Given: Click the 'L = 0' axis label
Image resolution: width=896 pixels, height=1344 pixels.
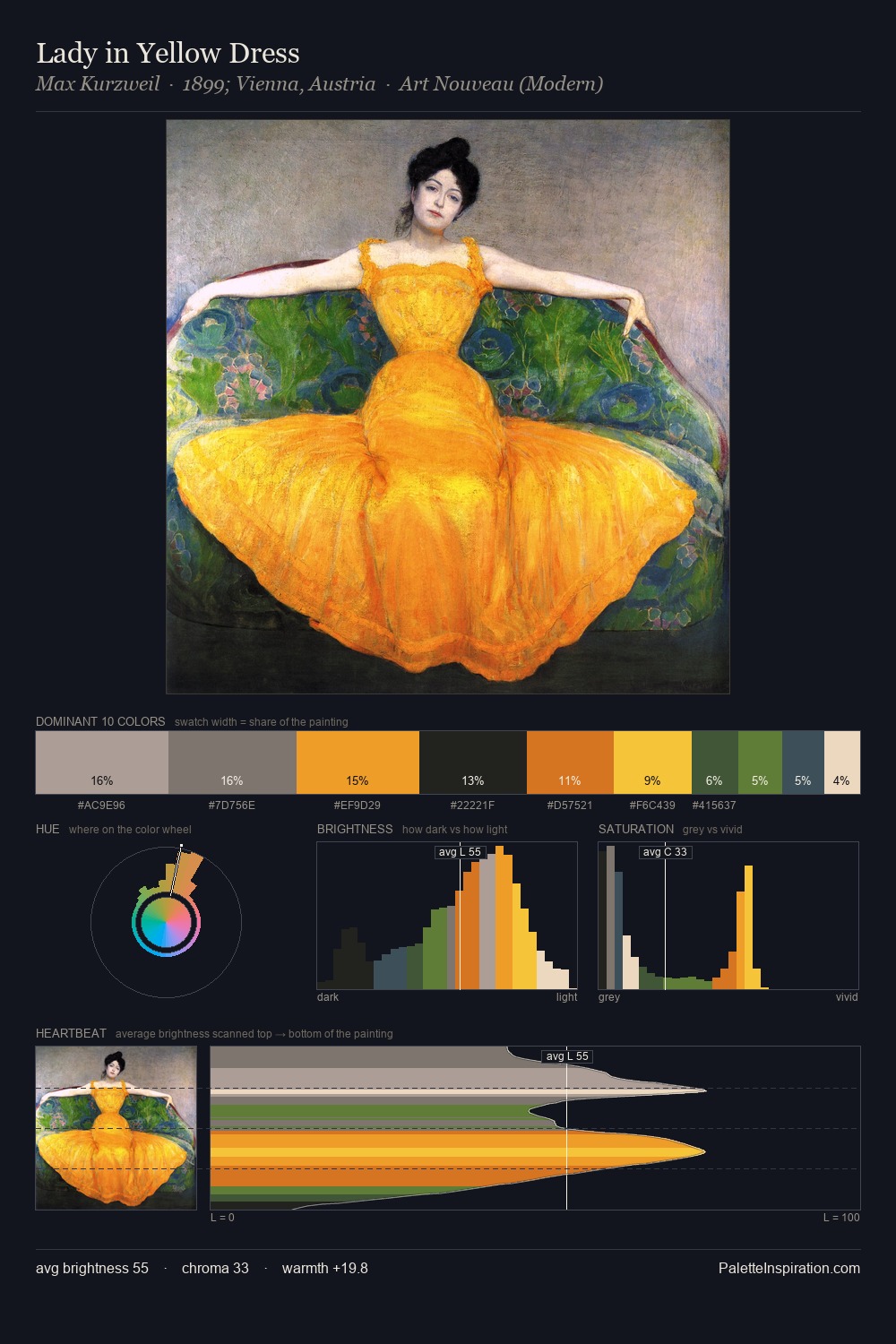Looking at the screenshot, I should (x=222, y=1217).
